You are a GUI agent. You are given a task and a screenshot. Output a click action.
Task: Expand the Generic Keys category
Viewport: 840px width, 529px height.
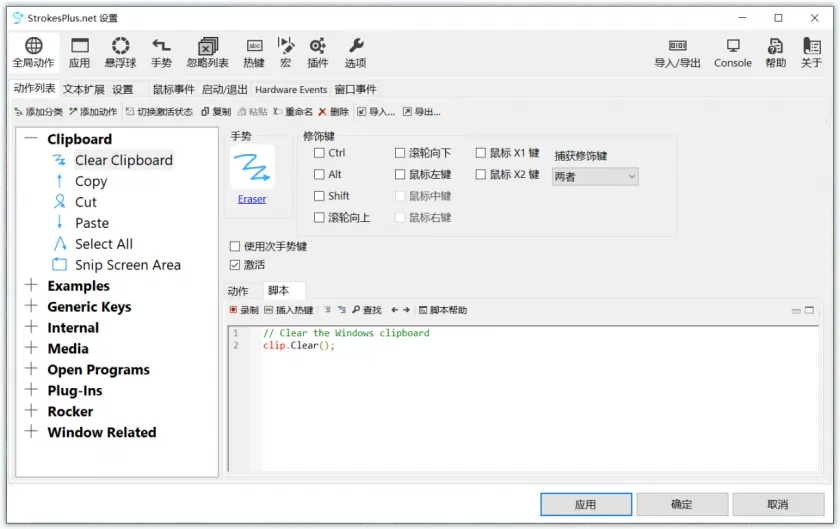click(x=31, y=306)
